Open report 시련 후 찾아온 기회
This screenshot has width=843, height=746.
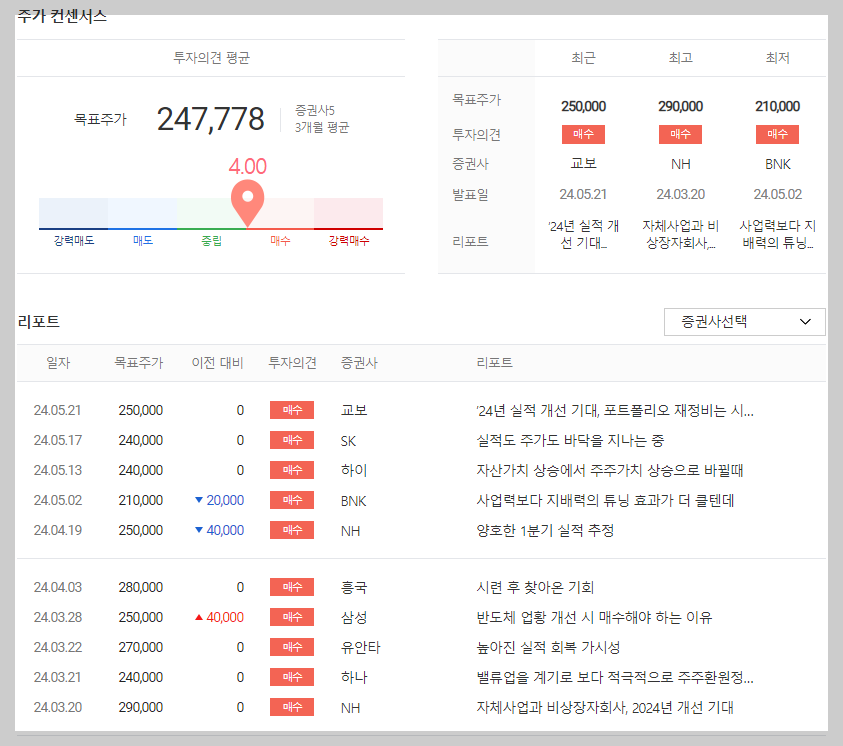535,587
